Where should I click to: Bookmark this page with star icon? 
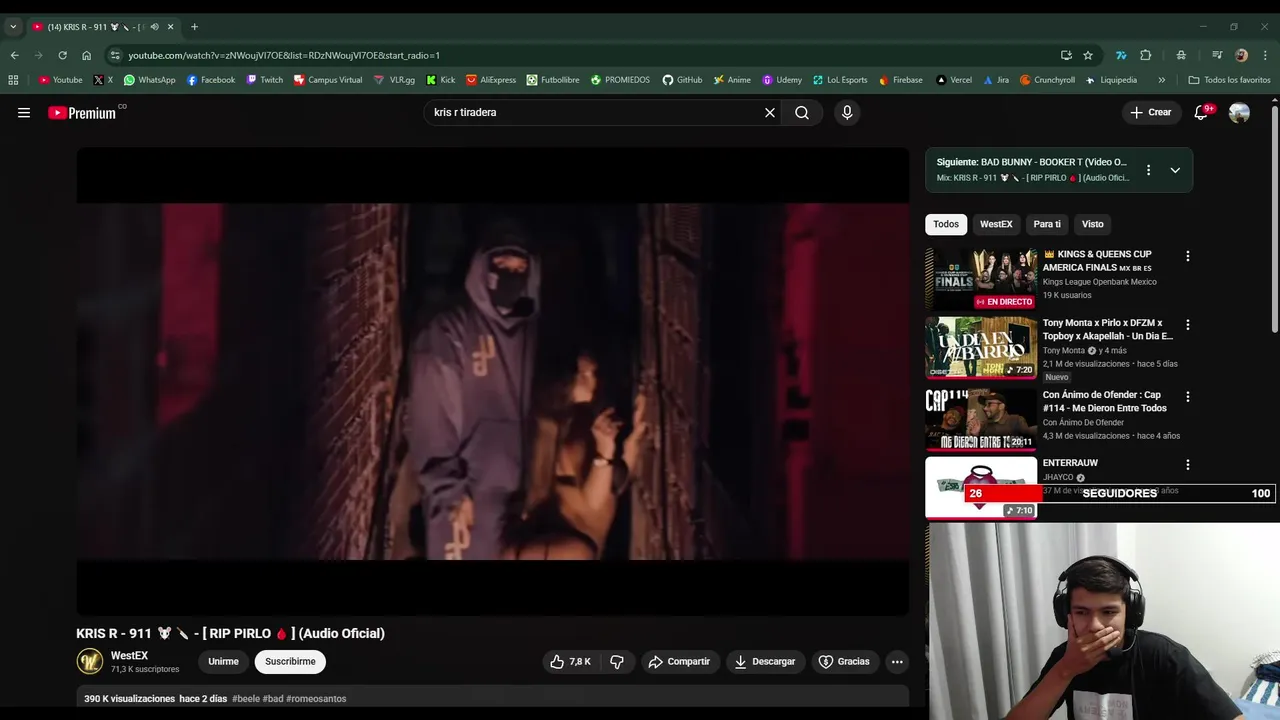pos(1088,55)
